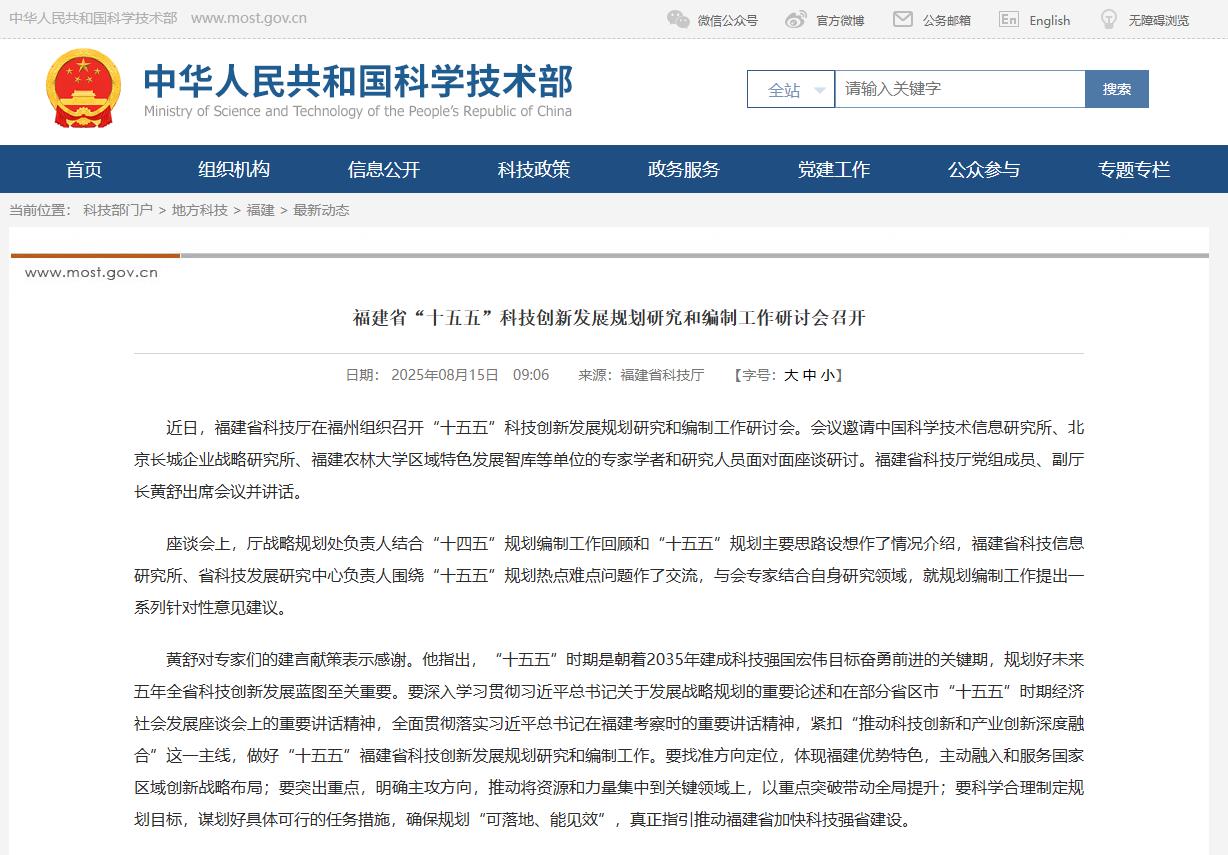Screen dimensions: 1228x855
Task: Open the 专题专栏 menu item
Action: pyautogui.click(x=1134, y=170)
